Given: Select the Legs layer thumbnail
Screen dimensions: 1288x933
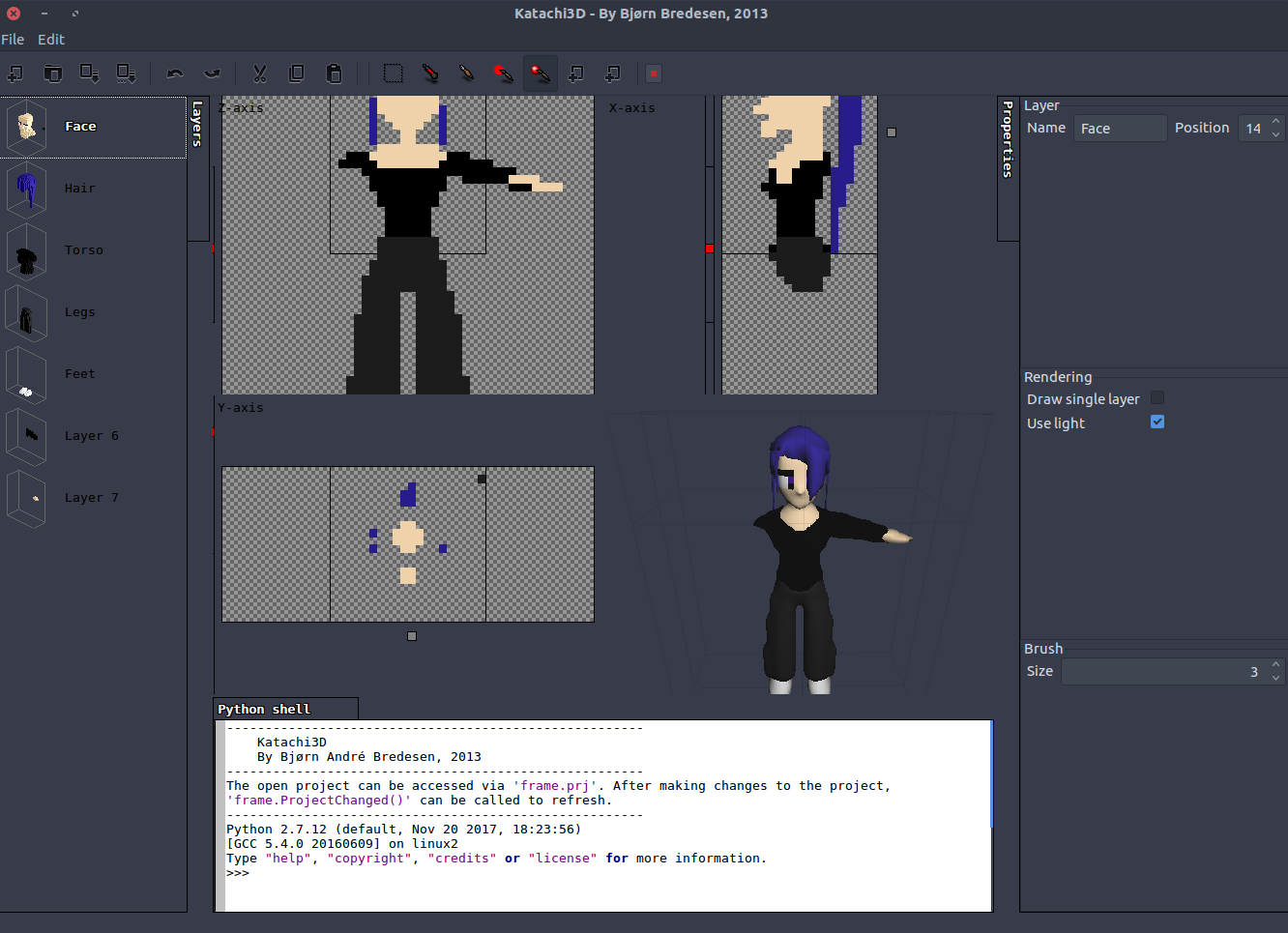Looking at the screenshot, I should coord(27,312).
